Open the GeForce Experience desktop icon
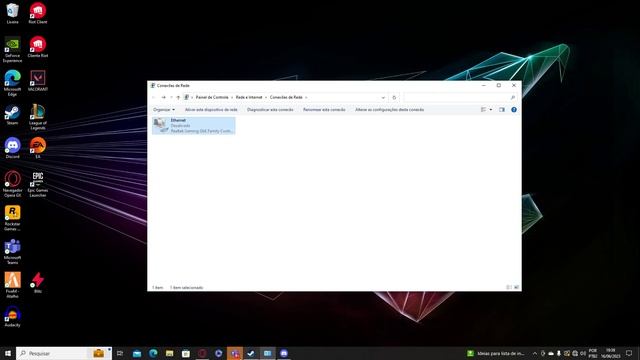This screenshot has height=360, width=640. click(x=13, y=50)
